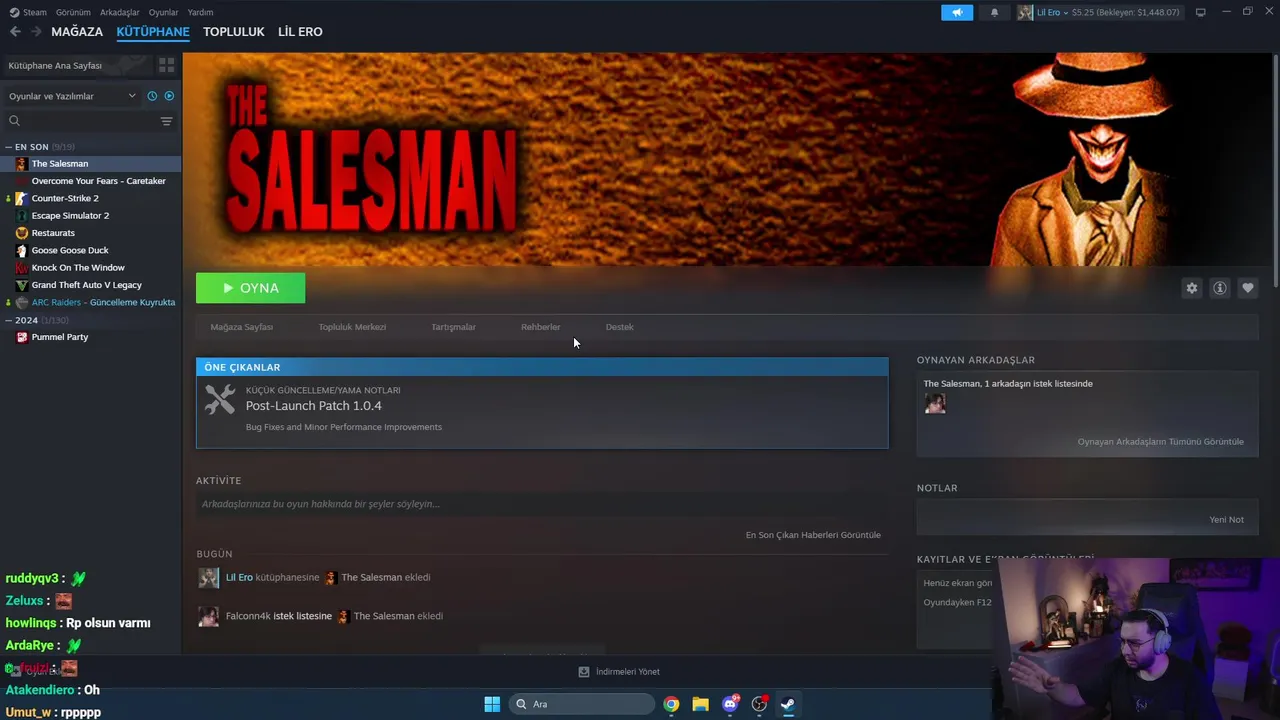The width and height of the screenshot is (1280, 720).
Task: Click the activity comment input field
Action: (x=541, y=504)
